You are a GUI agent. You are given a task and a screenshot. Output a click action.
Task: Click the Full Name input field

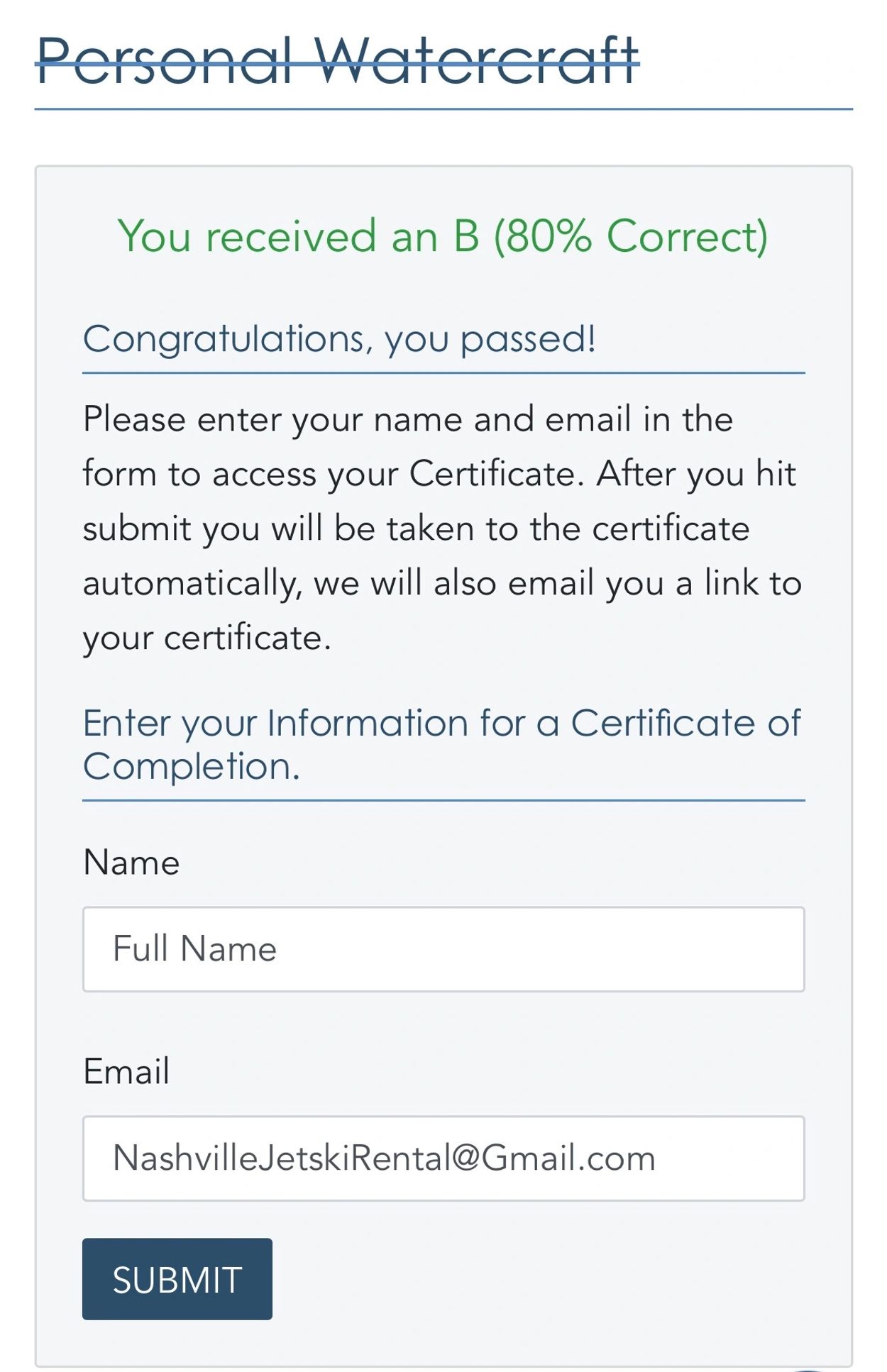tap(443, 948)
